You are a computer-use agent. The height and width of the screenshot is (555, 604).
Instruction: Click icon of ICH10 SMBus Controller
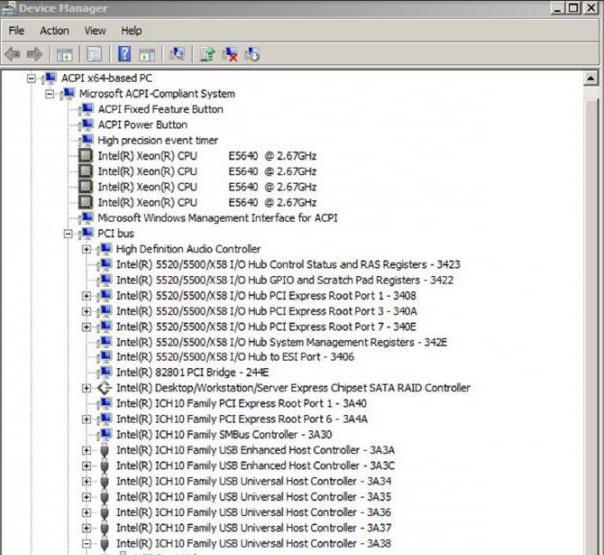105,434
